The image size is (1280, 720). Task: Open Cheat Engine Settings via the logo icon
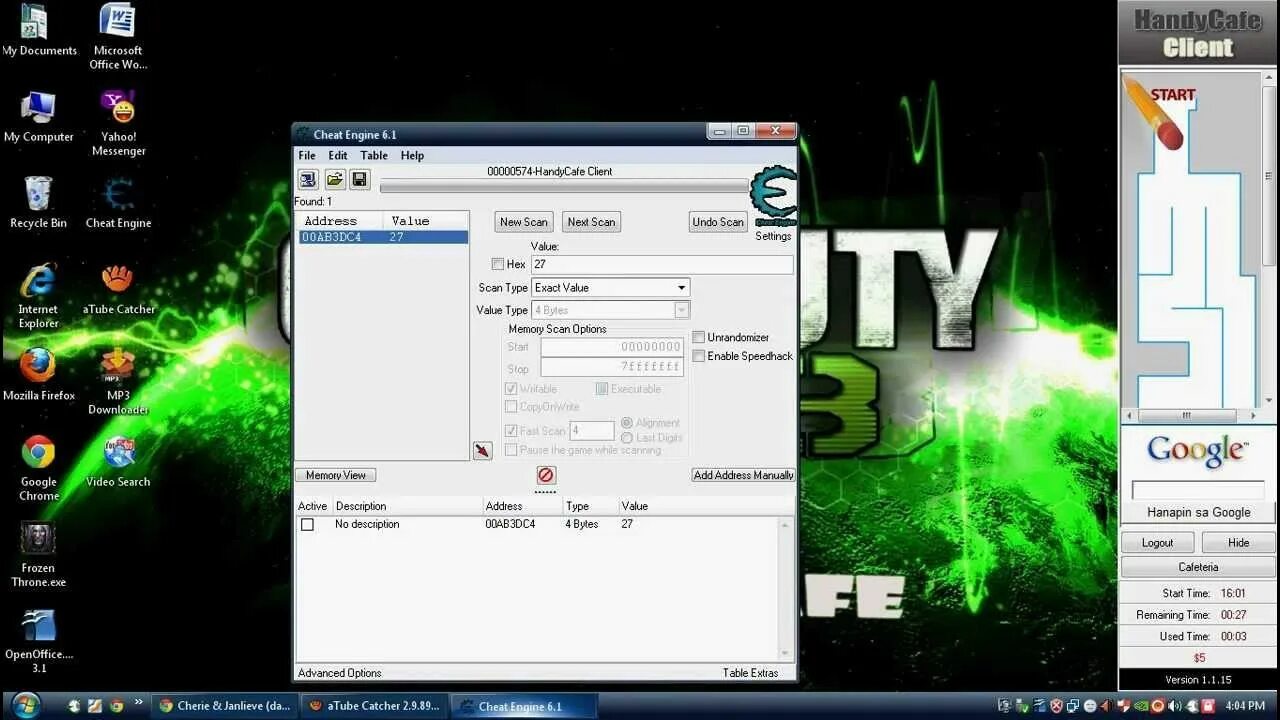[x=772, y=198]
